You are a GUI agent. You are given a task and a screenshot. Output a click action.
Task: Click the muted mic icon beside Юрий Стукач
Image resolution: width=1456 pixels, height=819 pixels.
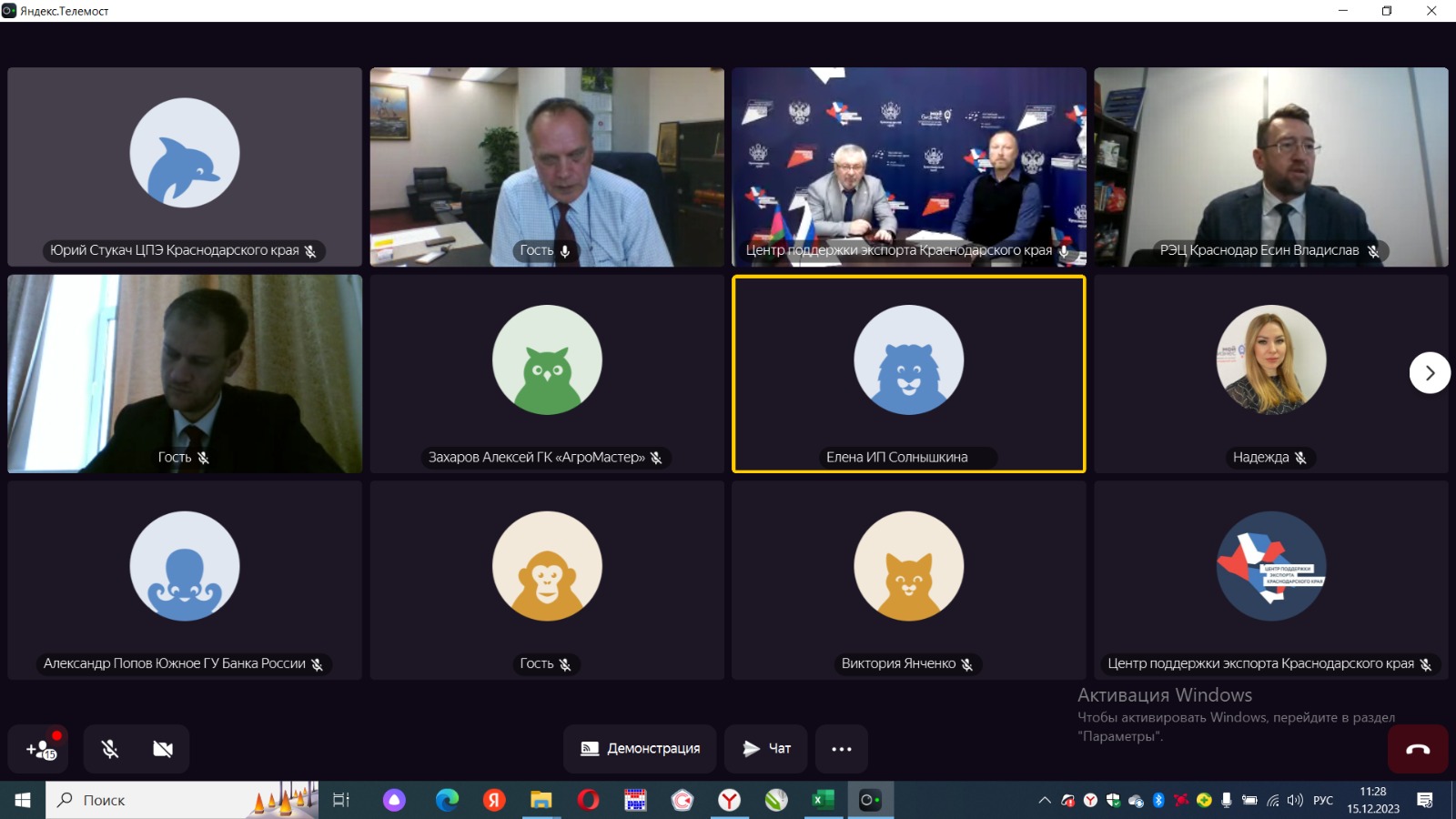point(310,251)
